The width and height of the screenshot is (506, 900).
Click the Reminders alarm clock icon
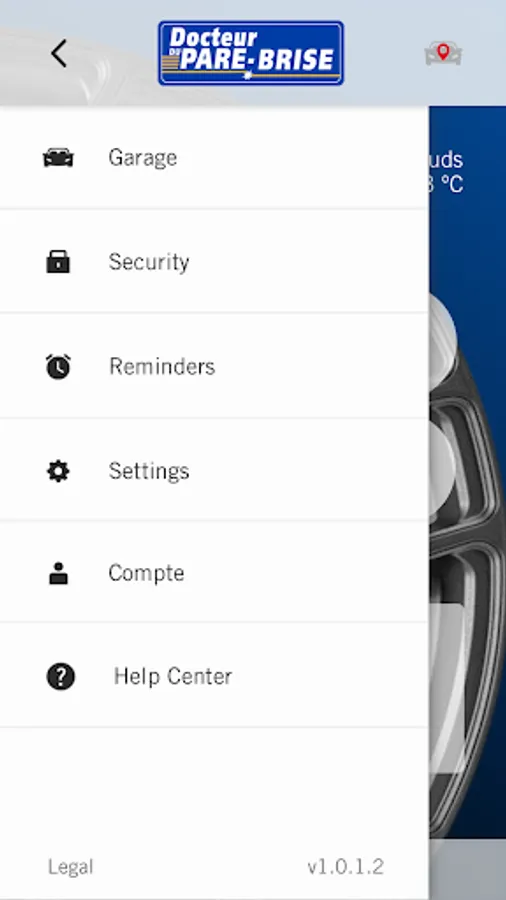click(x=58, y=366)
